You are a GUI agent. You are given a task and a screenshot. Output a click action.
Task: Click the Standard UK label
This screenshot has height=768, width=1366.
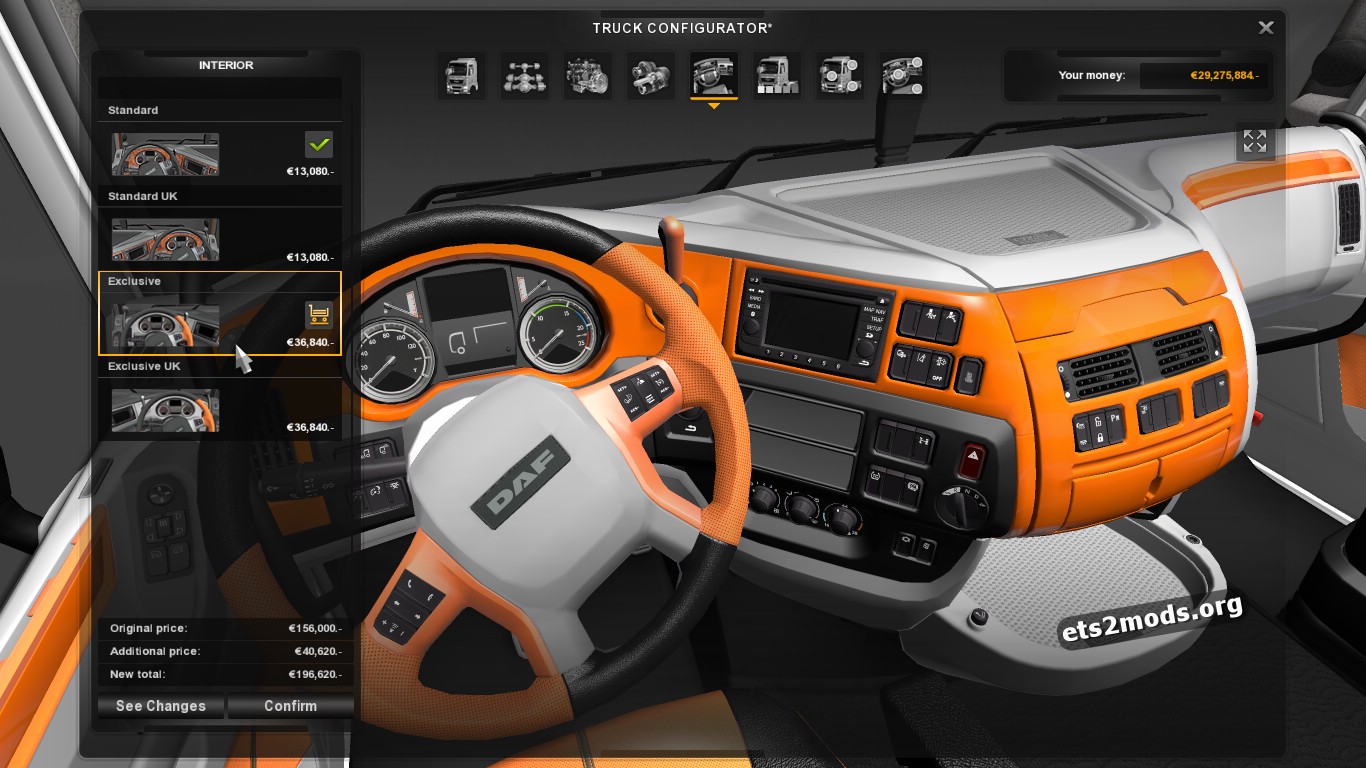[x=143, y=196]
